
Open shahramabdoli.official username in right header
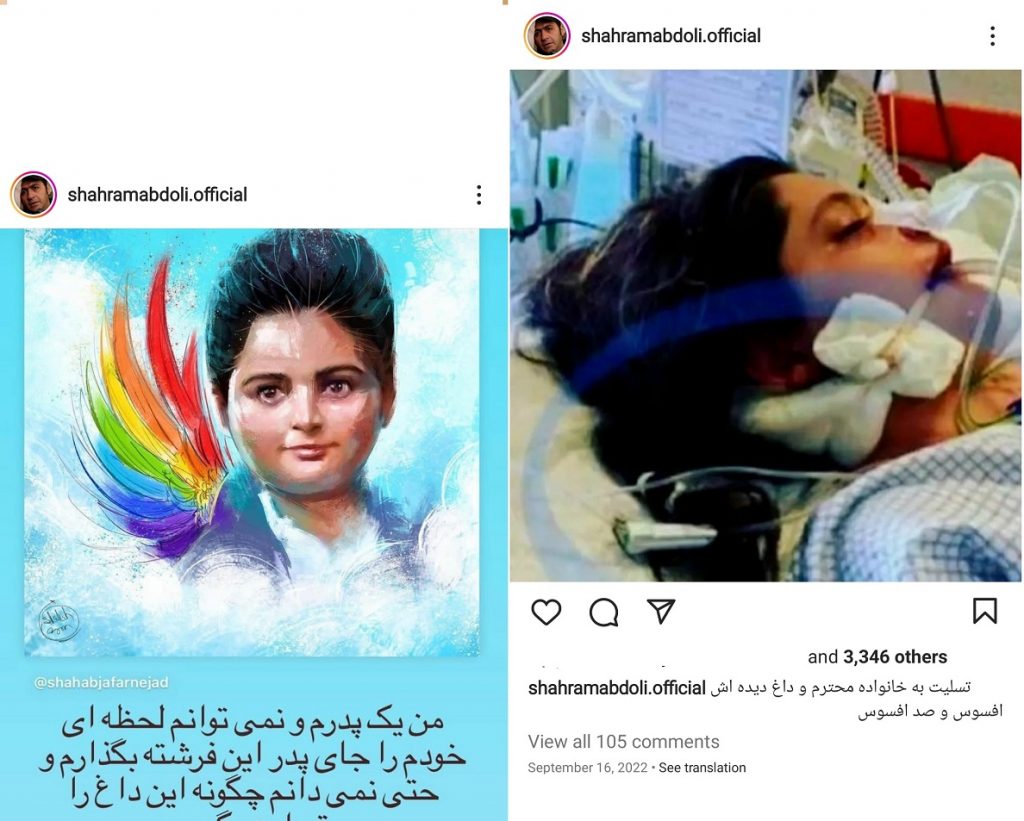(671, 35)
